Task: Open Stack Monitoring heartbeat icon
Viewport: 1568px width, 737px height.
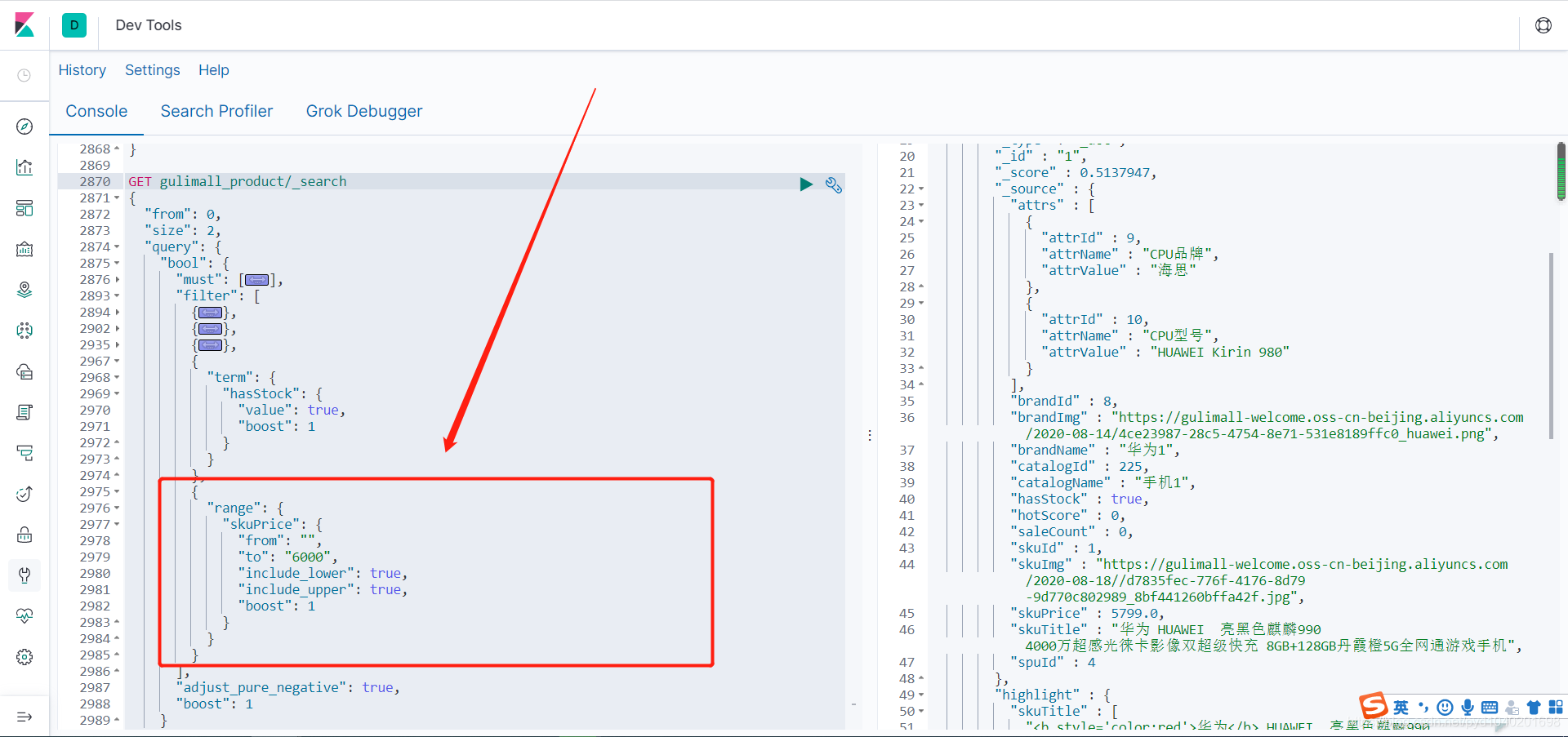Action: click(x=24, y=616)
